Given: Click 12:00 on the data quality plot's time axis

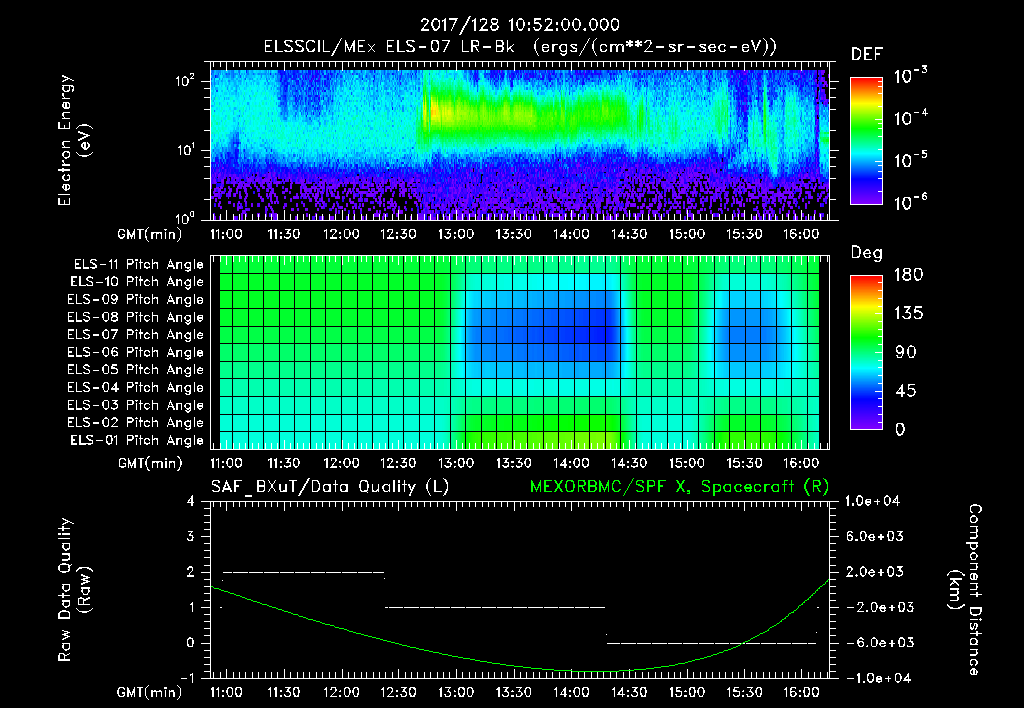Looking at the screenshot, I should tap(341, 692).
